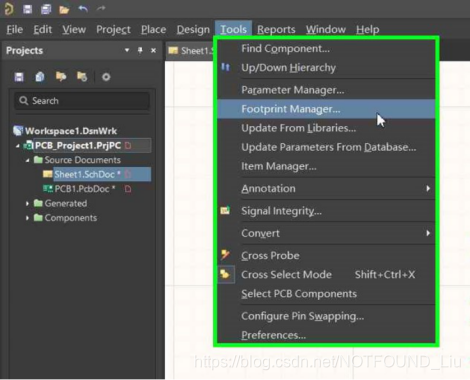Select the Components folder label
The height and width of the screenshot is (380, 470).
[71, 218]
